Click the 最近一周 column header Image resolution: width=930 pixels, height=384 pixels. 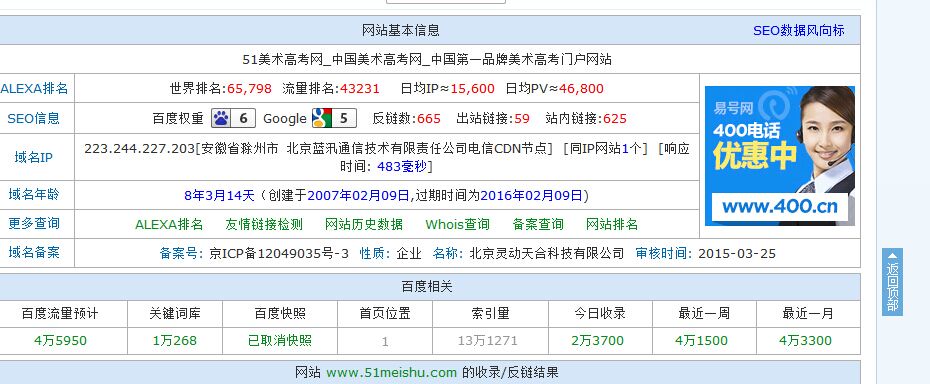coord(704,313)
